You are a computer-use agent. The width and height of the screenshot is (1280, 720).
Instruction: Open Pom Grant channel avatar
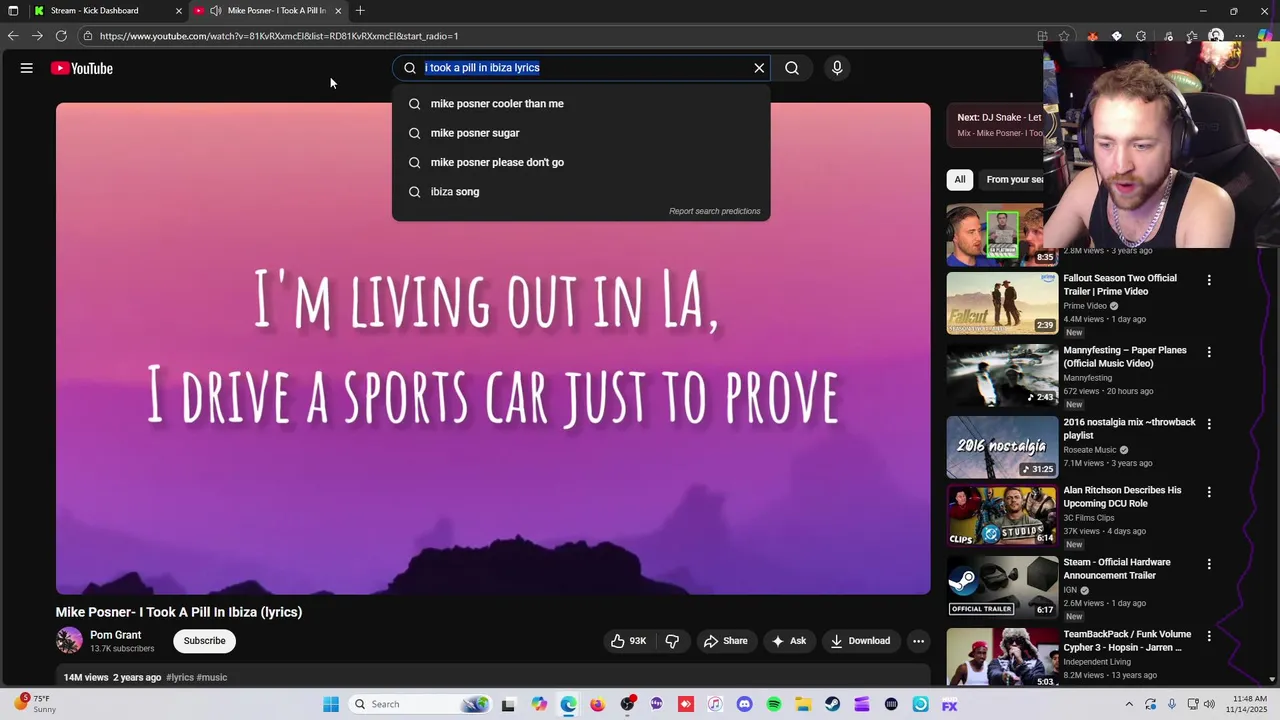coord(69,640)
